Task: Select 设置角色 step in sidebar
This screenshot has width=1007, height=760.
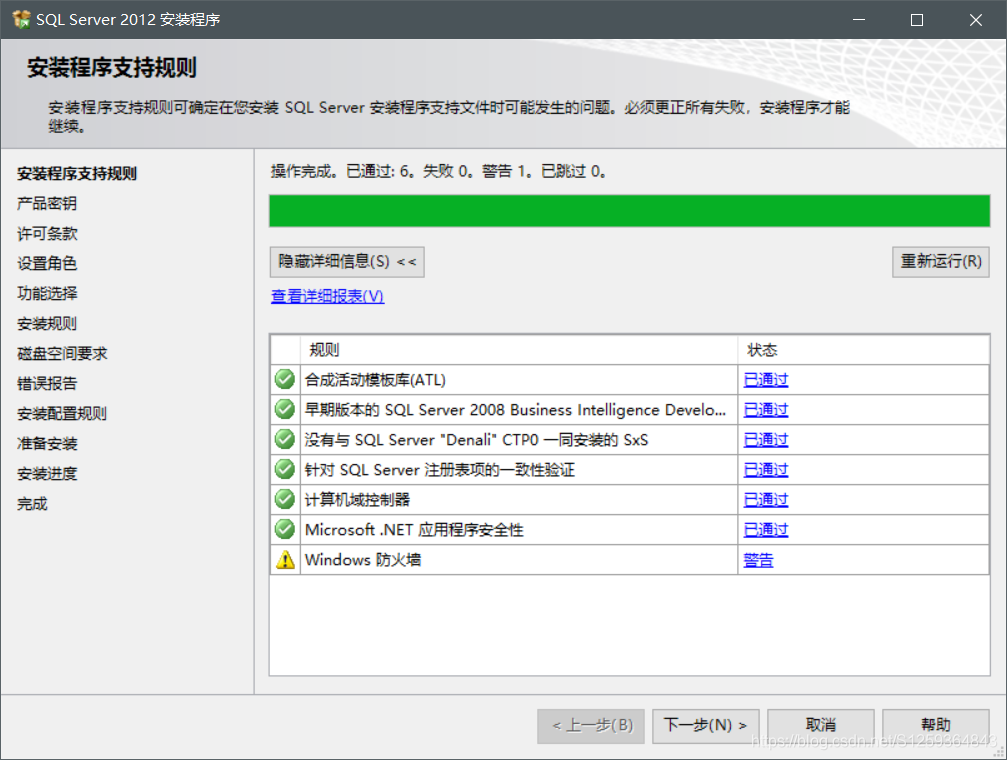Action: (47, 263)
